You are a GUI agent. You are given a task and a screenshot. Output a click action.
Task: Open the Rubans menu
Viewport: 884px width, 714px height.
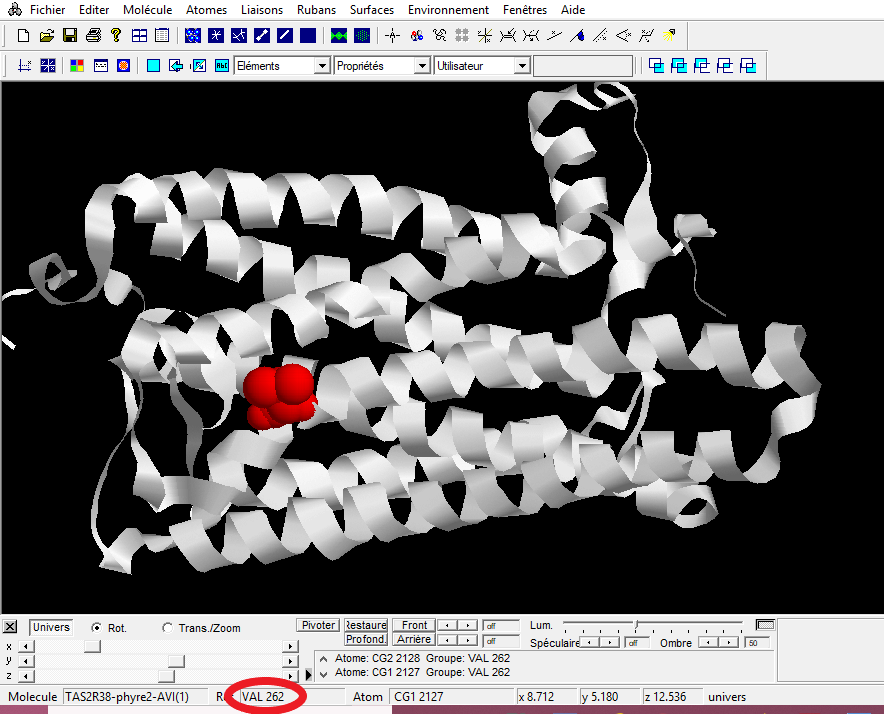coord(316,10)
